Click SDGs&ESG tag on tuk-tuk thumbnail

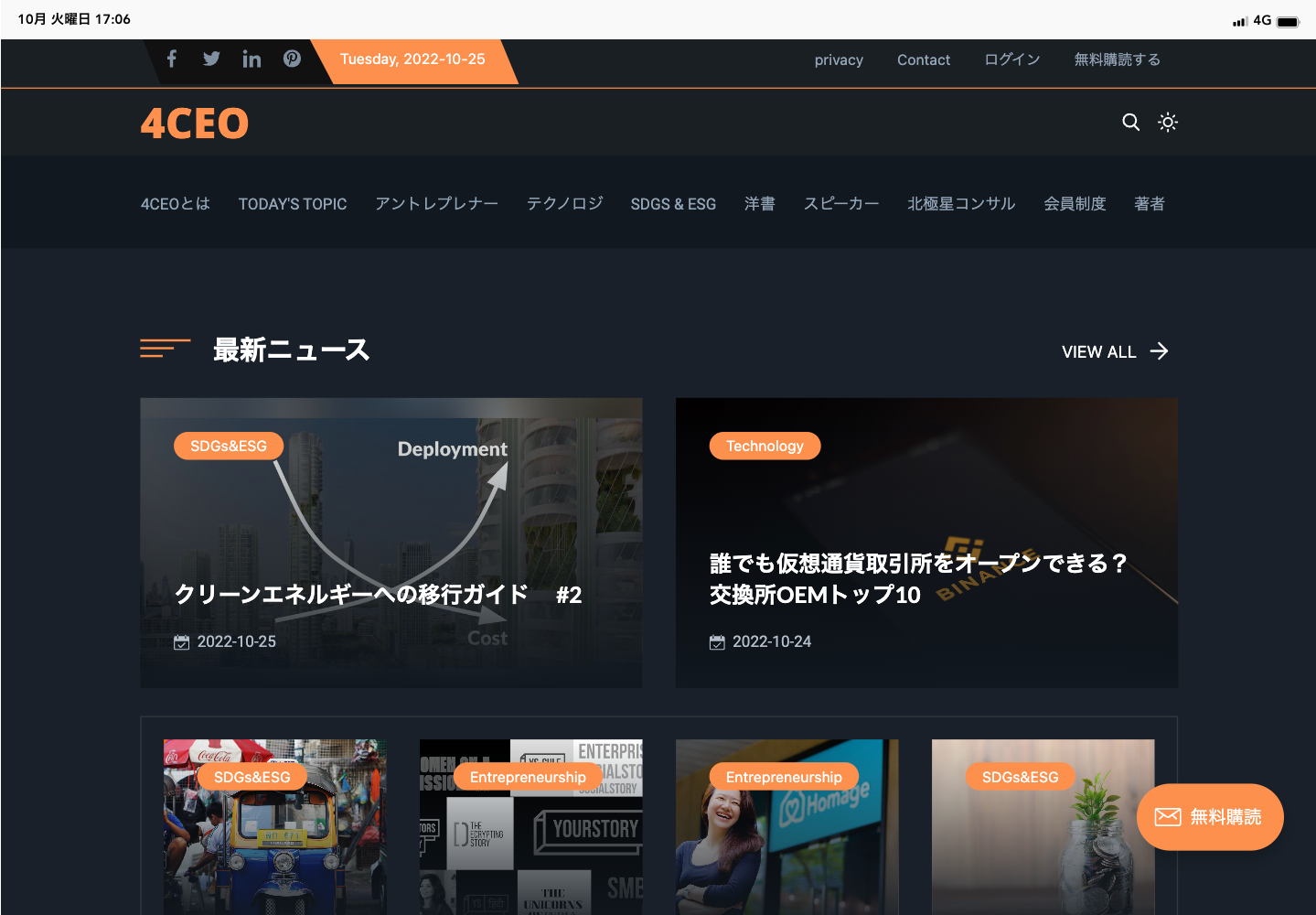click(252, 777)
